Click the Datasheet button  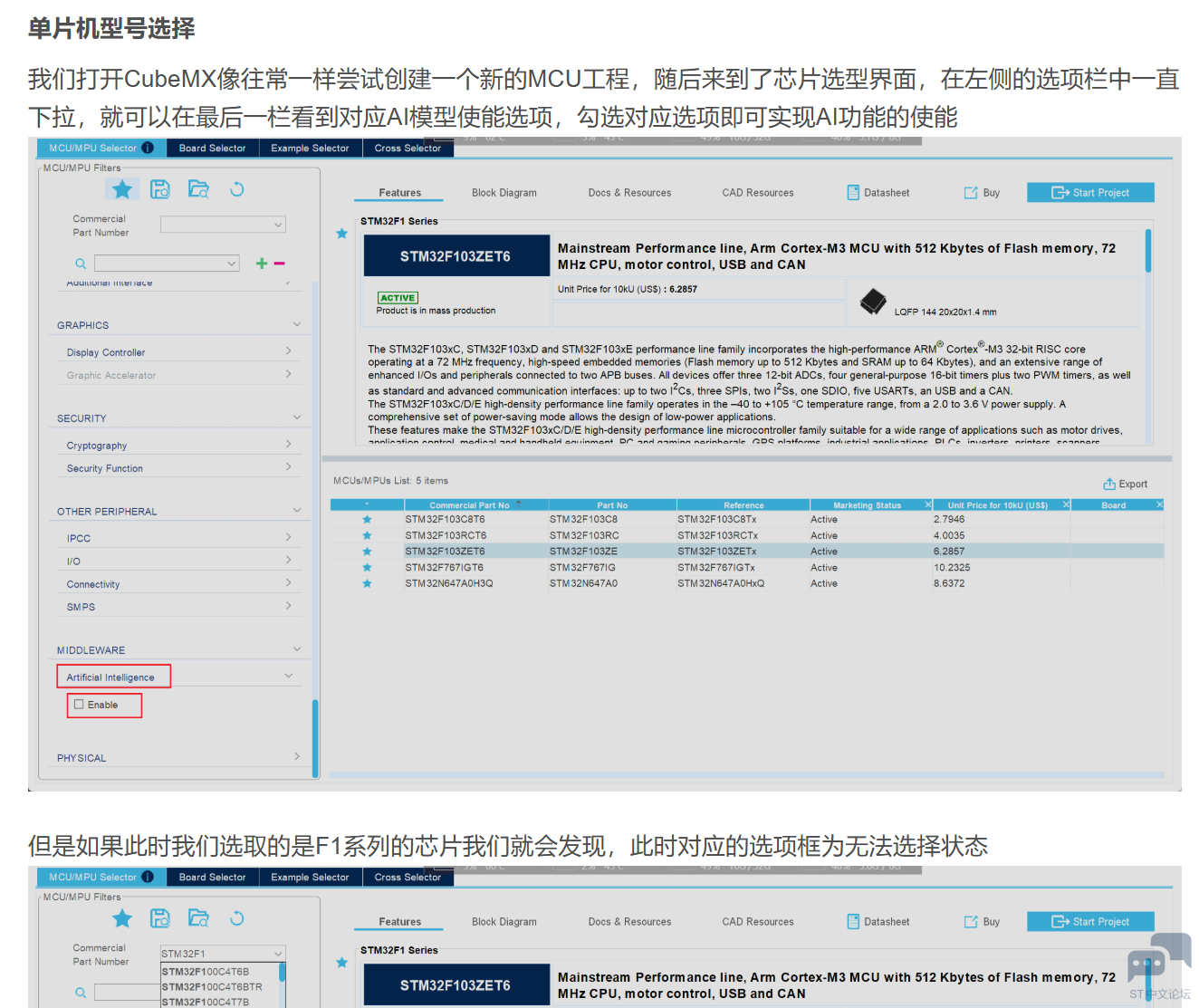point(878,193)
